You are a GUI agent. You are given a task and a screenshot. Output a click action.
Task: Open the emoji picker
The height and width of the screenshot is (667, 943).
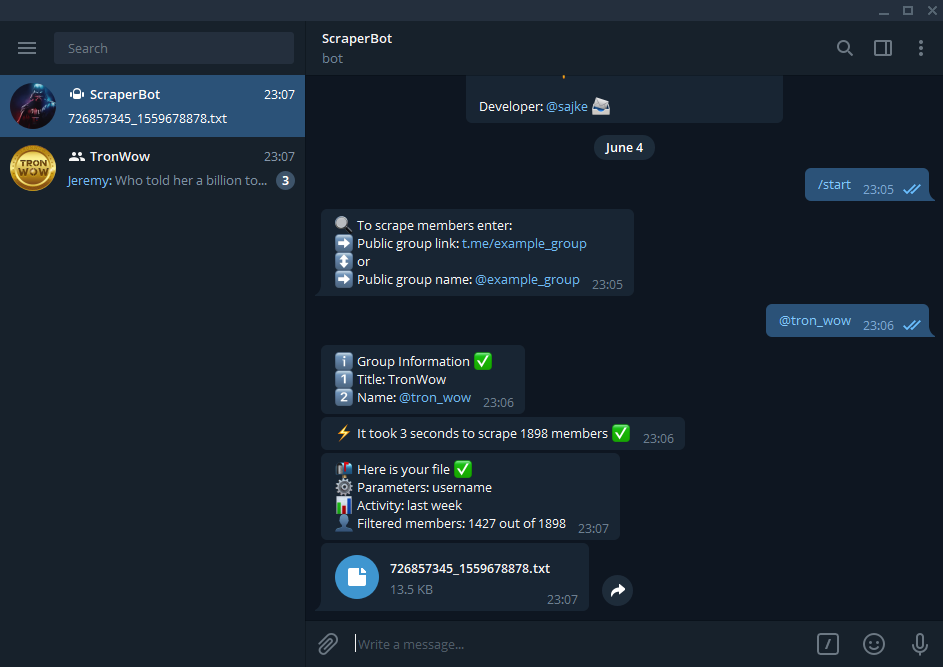coord(873,644)
